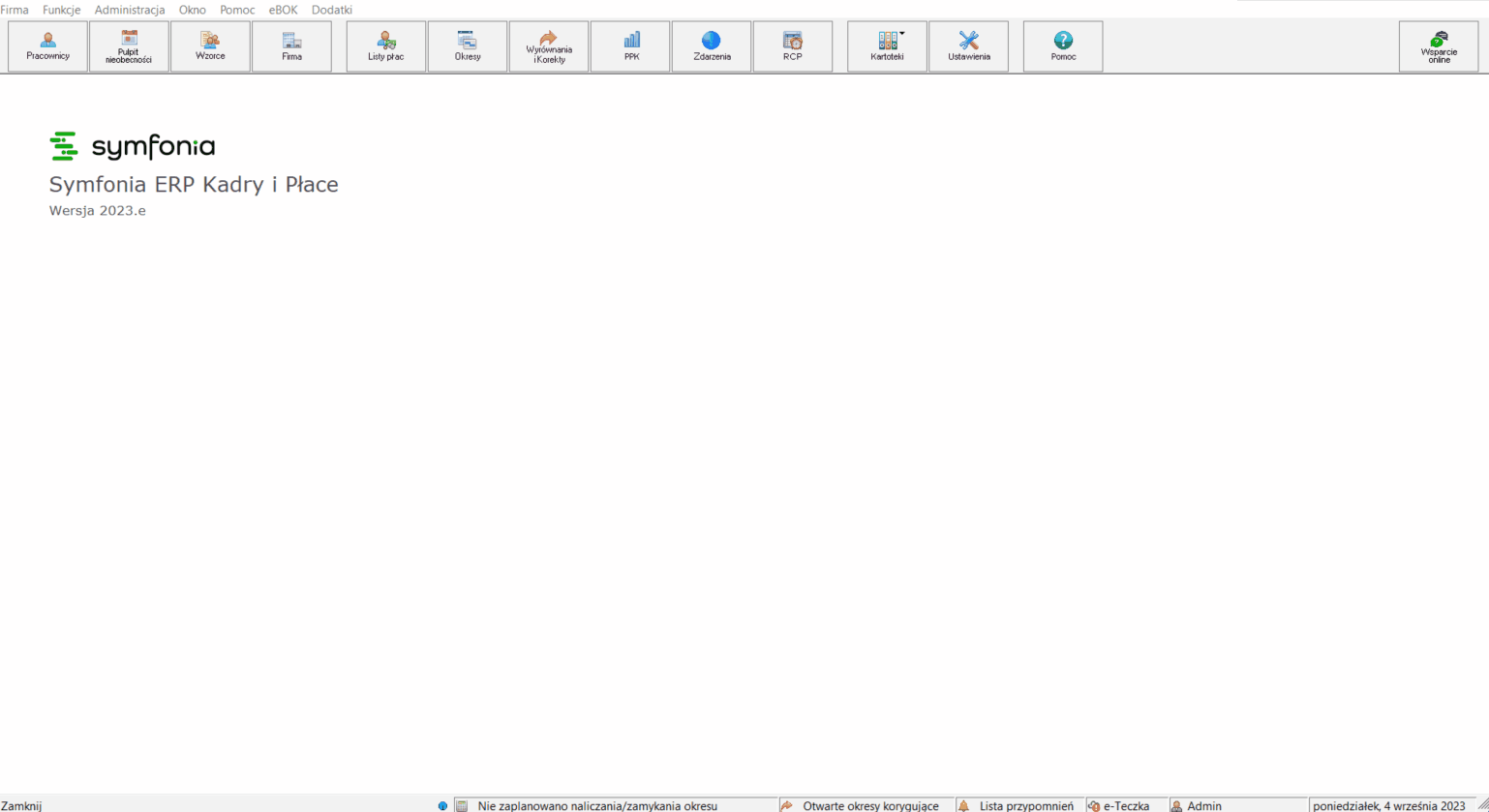1489x812 pixels.
Task: Click the date 'poniedziałek, 4 września 2023'
Action: [1388, 805]
